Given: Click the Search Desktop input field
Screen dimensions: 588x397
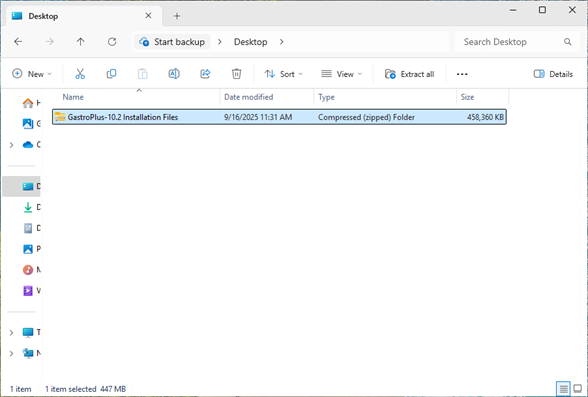Looking at the screenshot, I should pos(517,42).
